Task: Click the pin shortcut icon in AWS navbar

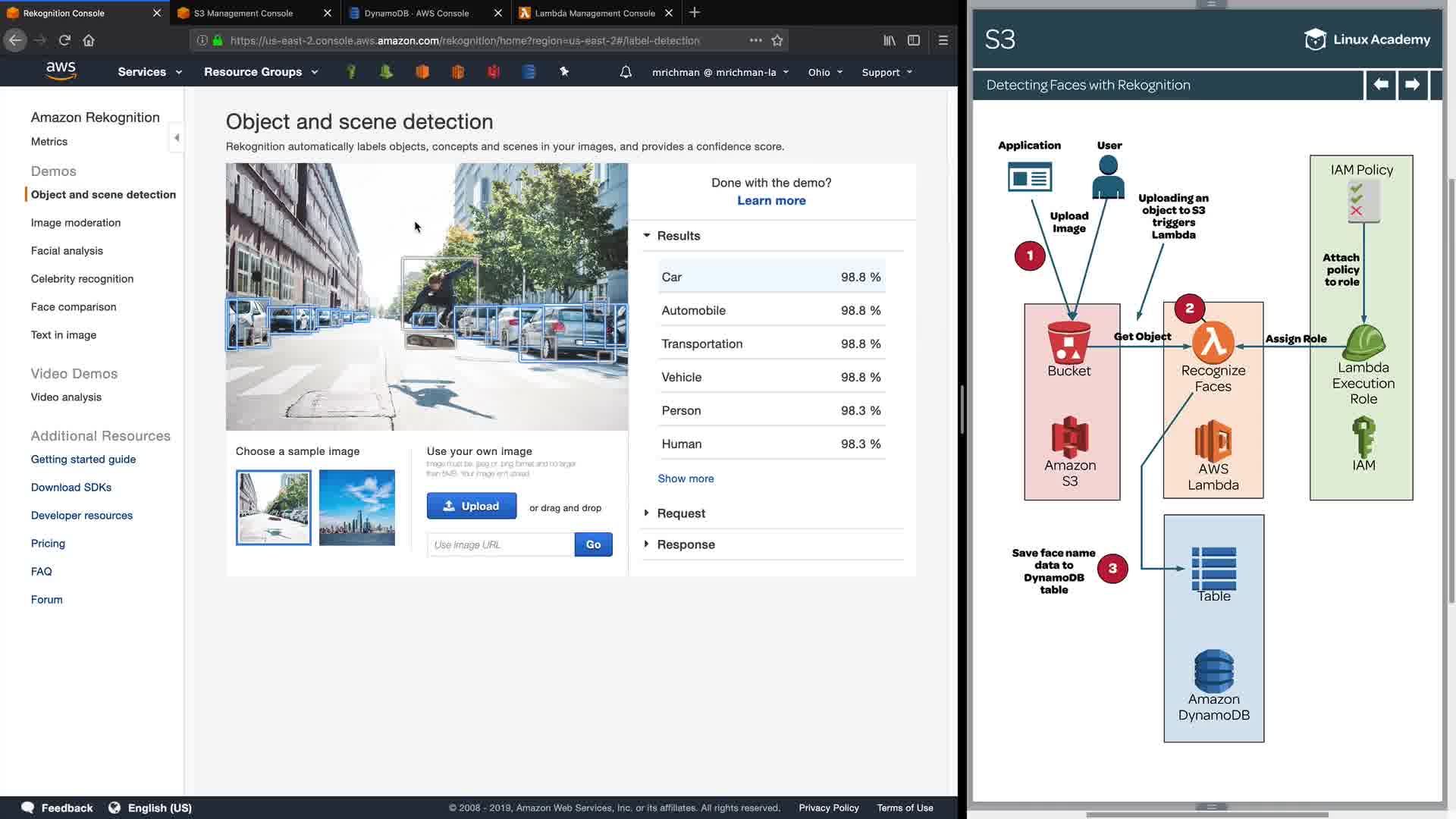Action: click(564, 71)
